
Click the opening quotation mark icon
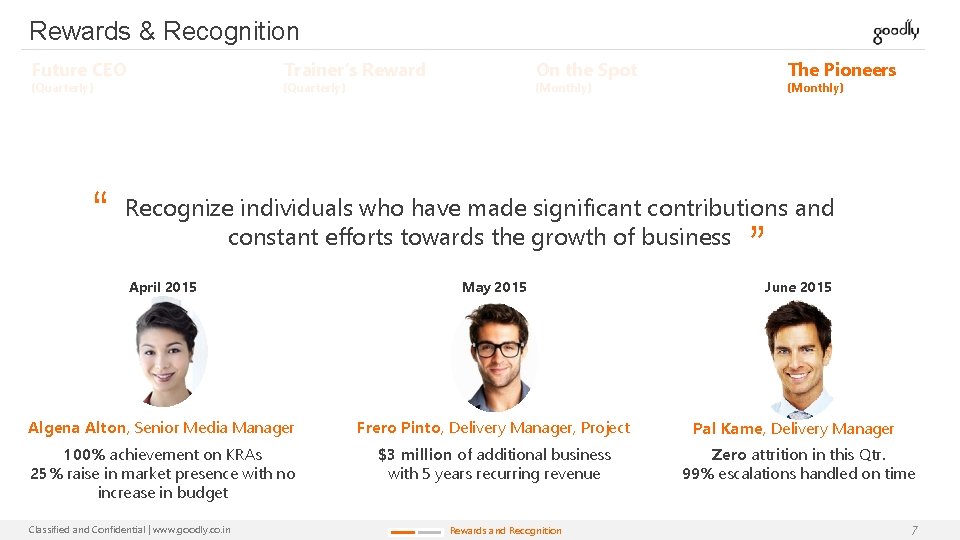(x=100, y=199)
